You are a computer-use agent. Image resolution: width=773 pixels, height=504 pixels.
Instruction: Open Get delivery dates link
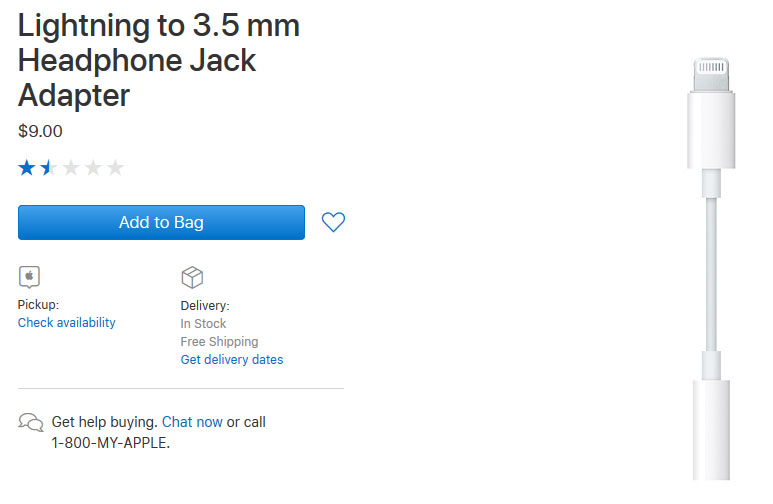[x=232, y=360]
